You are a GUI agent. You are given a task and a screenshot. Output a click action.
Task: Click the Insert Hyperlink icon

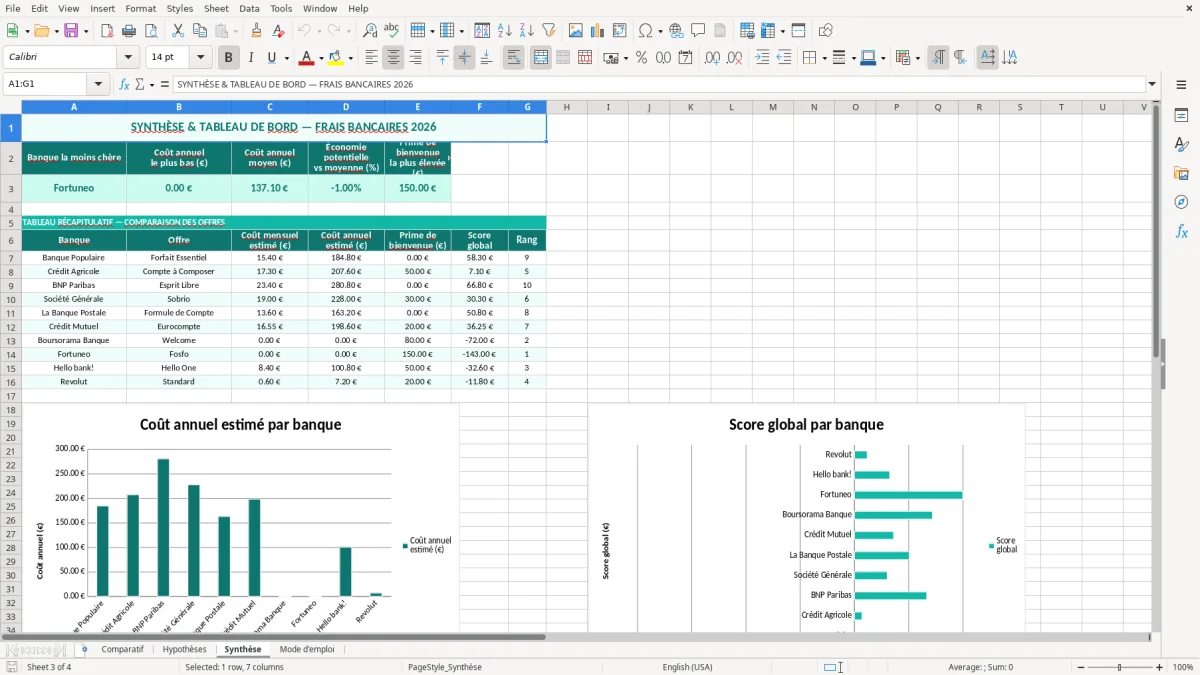point(676,31)
